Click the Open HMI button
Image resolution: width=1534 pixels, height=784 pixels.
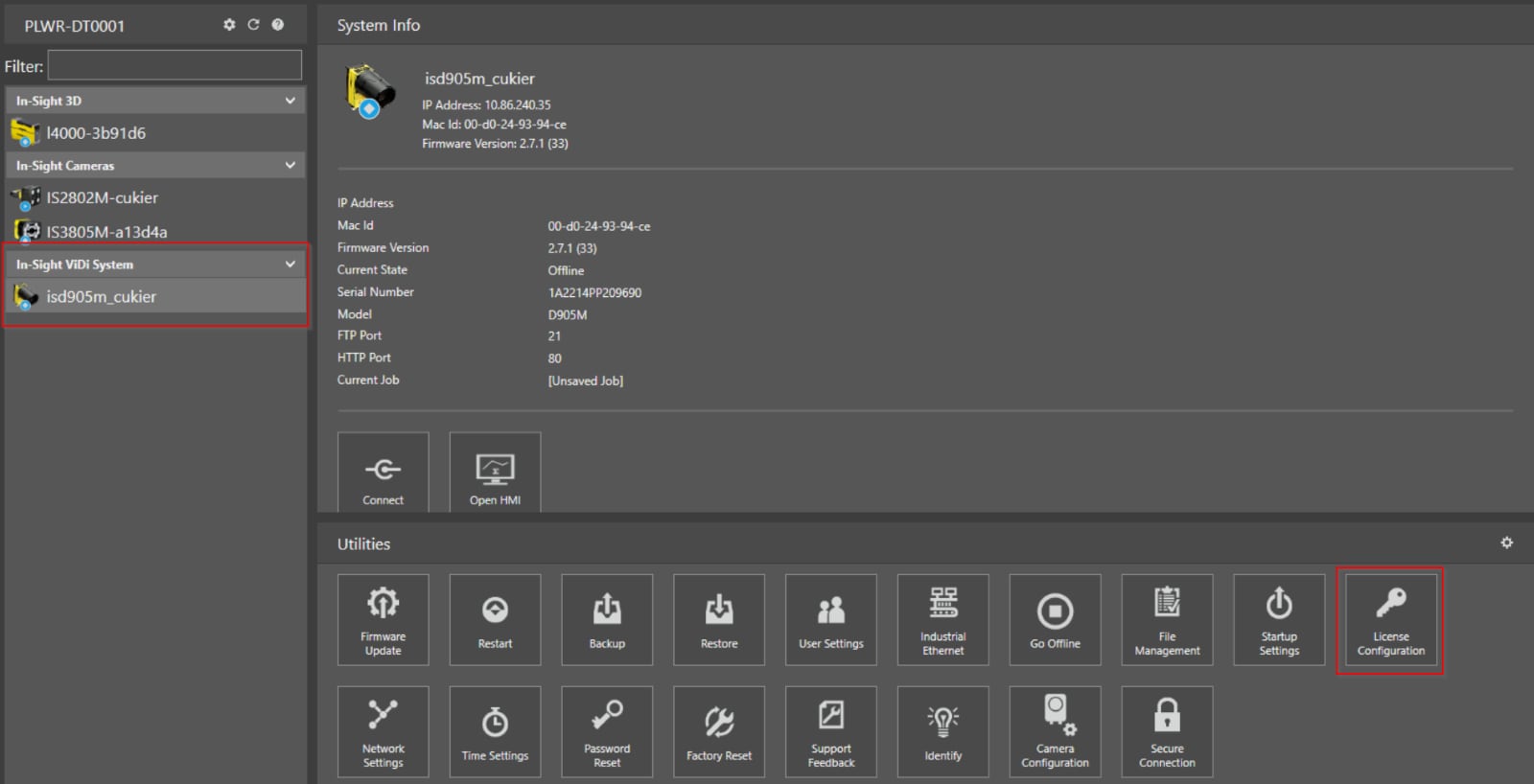[x=495, y=473]
